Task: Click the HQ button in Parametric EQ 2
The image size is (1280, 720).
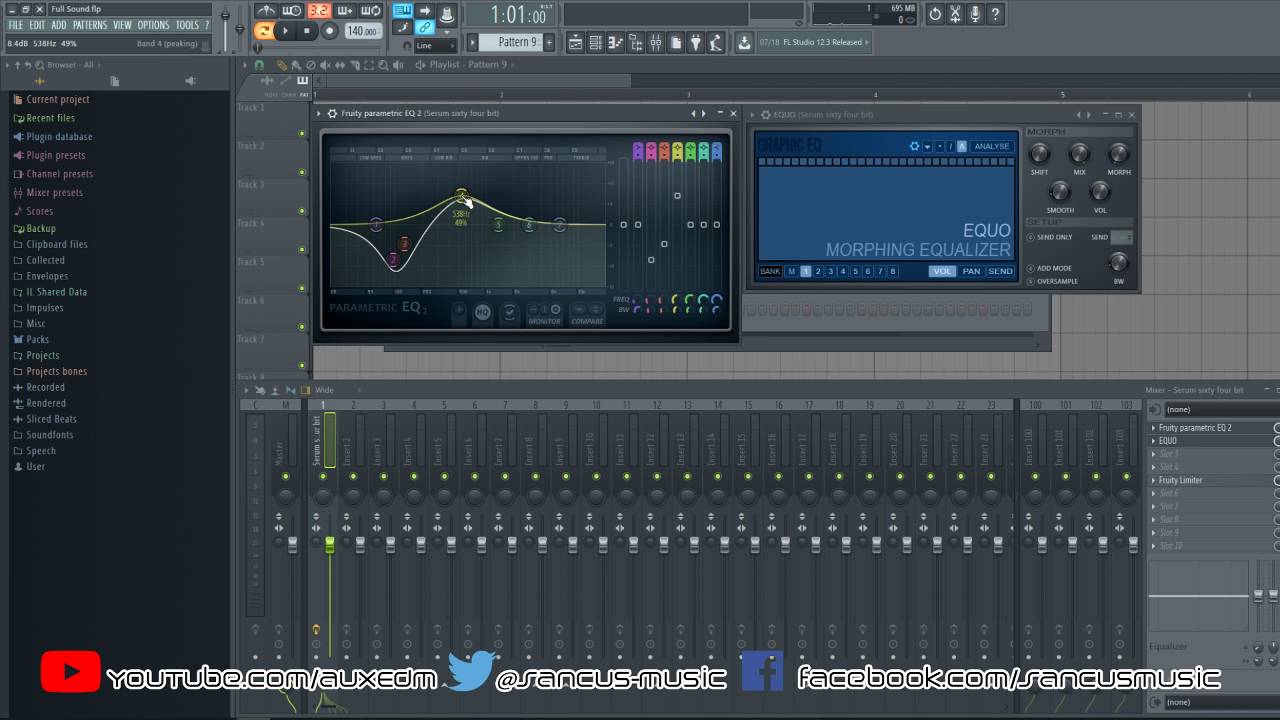Action: [482, 313]
